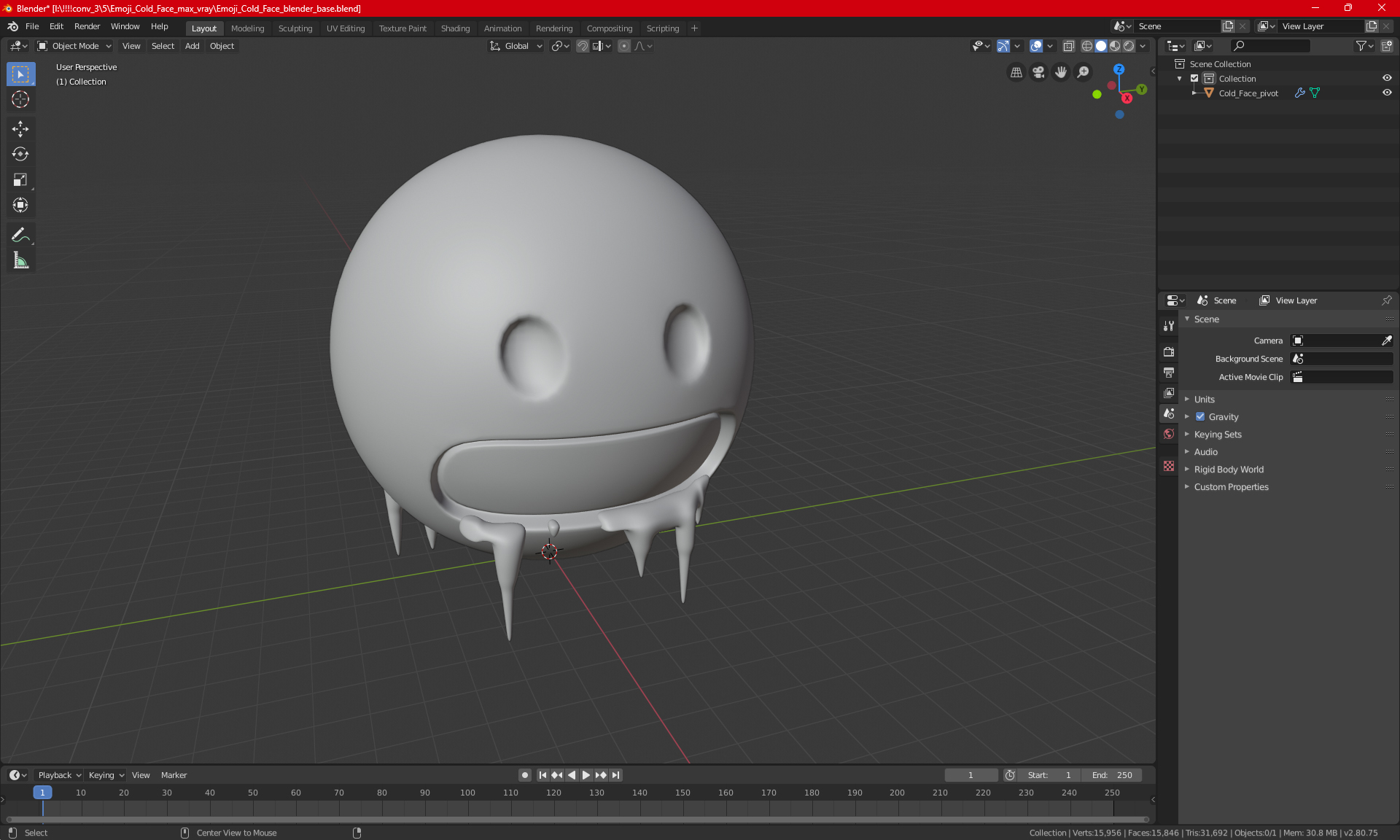Switch to rendered shading mode
This screenshot has height=840, width=1400.
click(1129, 46)
